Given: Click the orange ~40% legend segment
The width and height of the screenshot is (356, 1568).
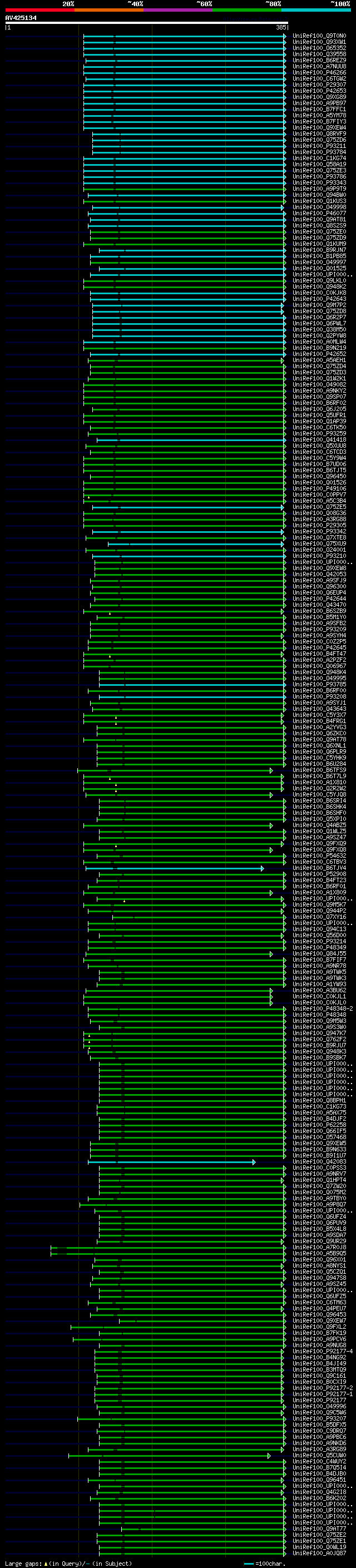Looking at the screenshot, I should point(109,11).
